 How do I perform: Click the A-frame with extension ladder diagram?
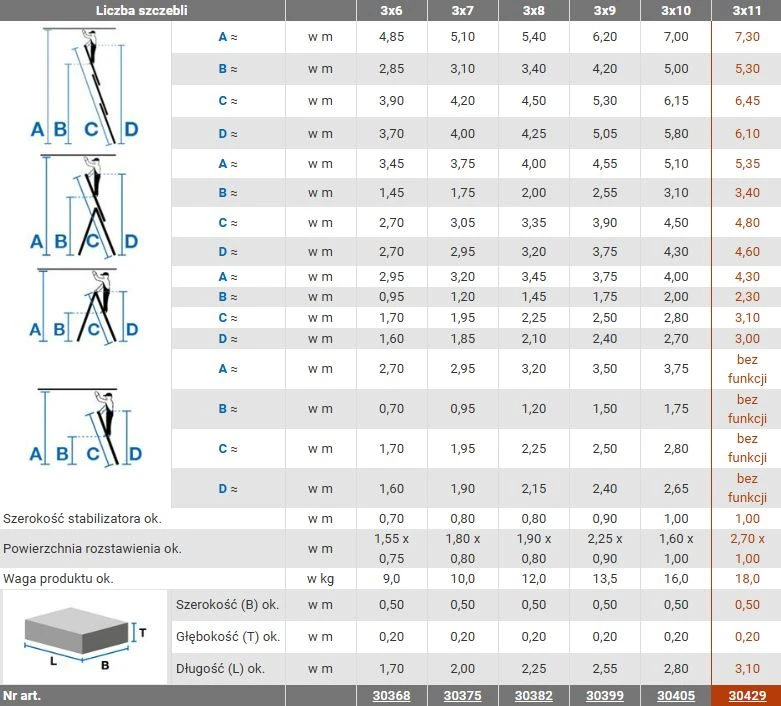(85, 206)
